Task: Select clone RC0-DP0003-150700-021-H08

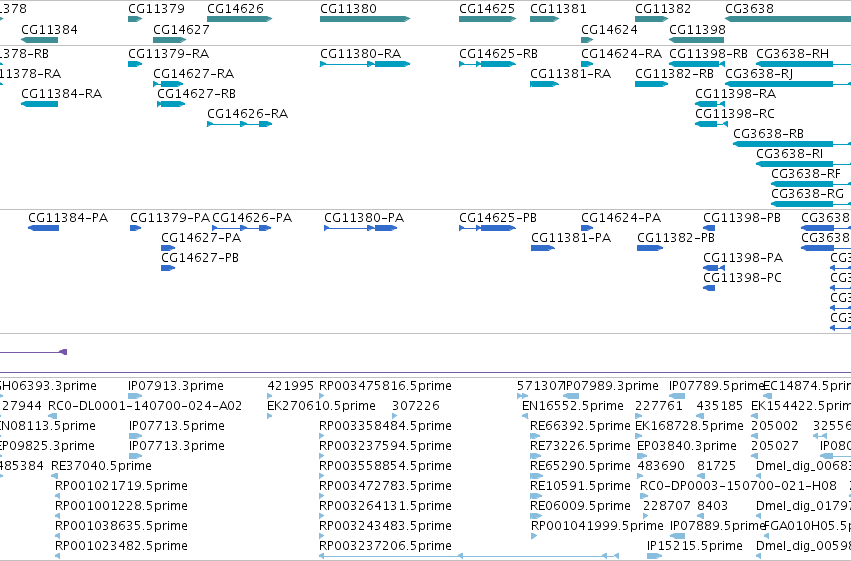Action: click(739, 487)
